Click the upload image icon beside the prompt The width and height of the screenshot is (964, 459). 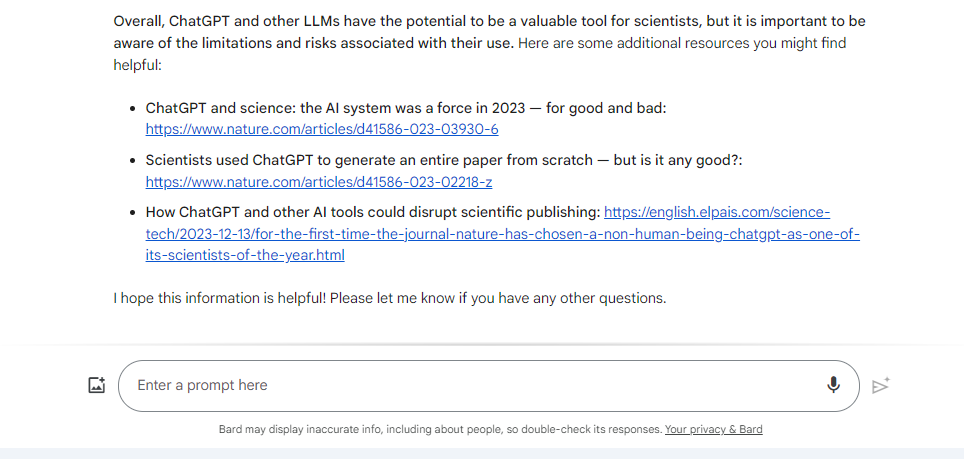[x=97, y=385]
